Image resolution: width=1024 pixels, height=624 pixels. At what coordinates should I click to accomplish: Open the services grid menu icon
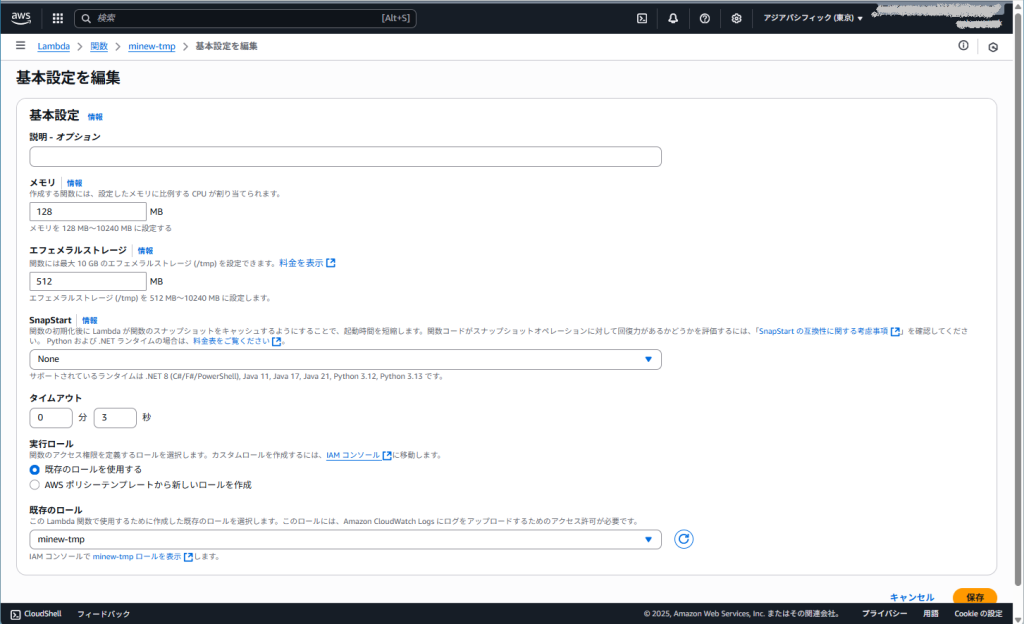[57, 18]
